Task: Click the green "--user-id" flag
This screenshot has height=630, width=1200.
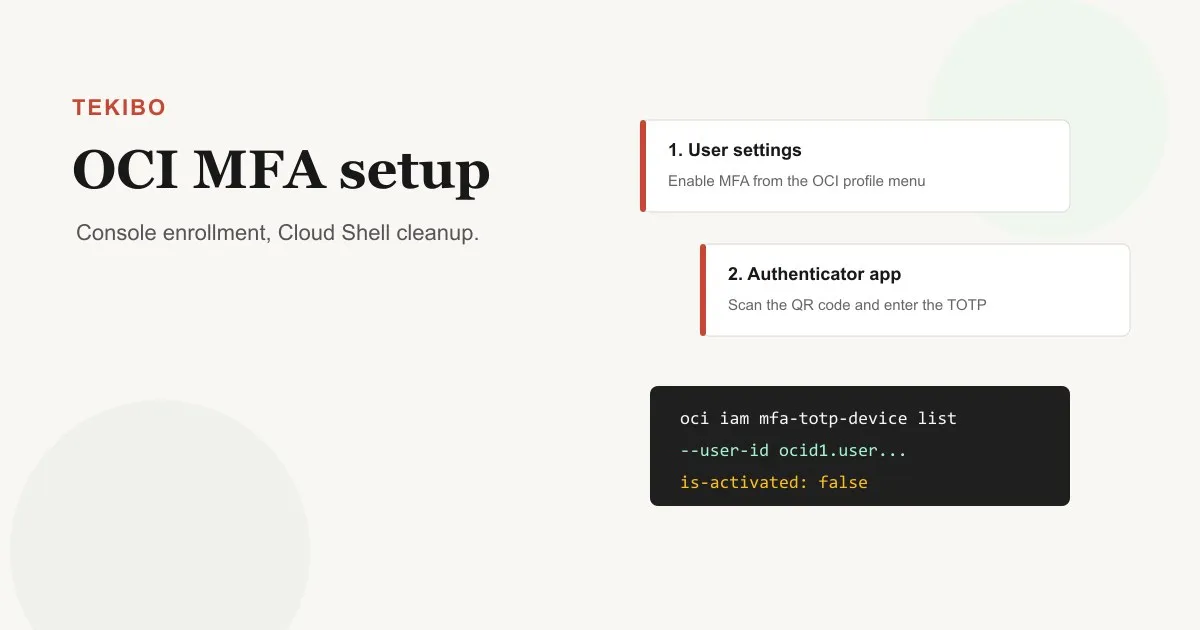Action: 725,450
